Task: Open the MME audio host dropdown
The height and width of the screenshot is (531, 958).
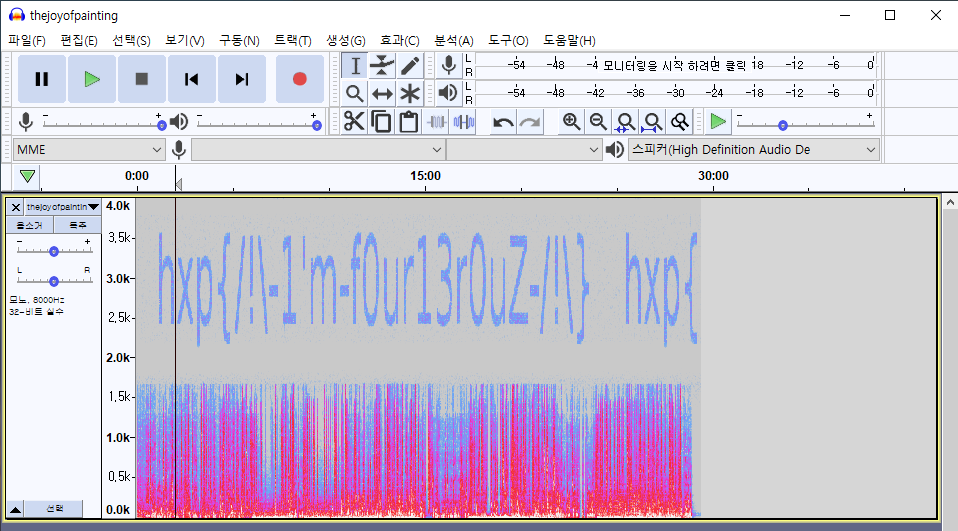Action: (x=89, y=150)
